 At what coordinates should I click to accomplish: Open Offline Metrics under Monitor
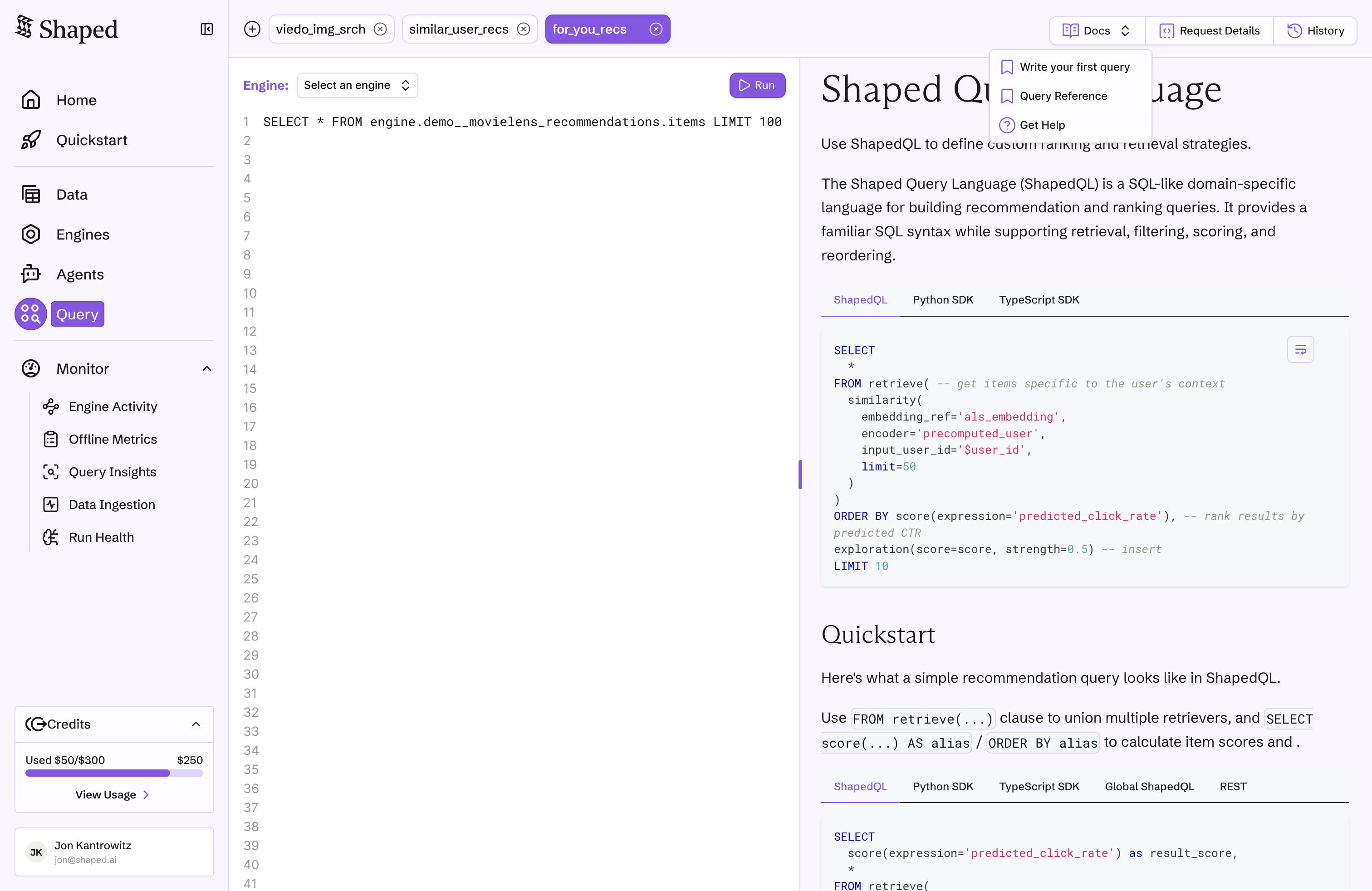(113, 439)
